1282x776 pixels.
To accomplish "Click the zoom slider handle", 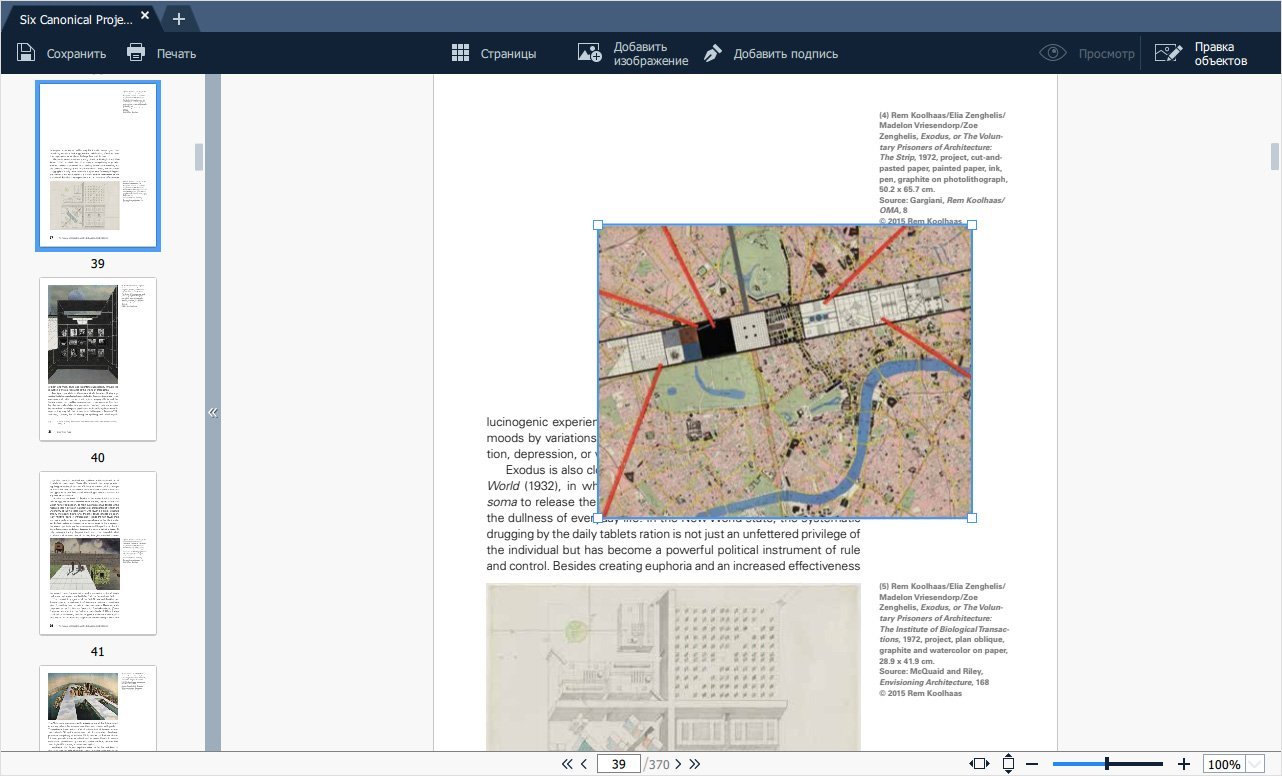I will click(1106, 764).
